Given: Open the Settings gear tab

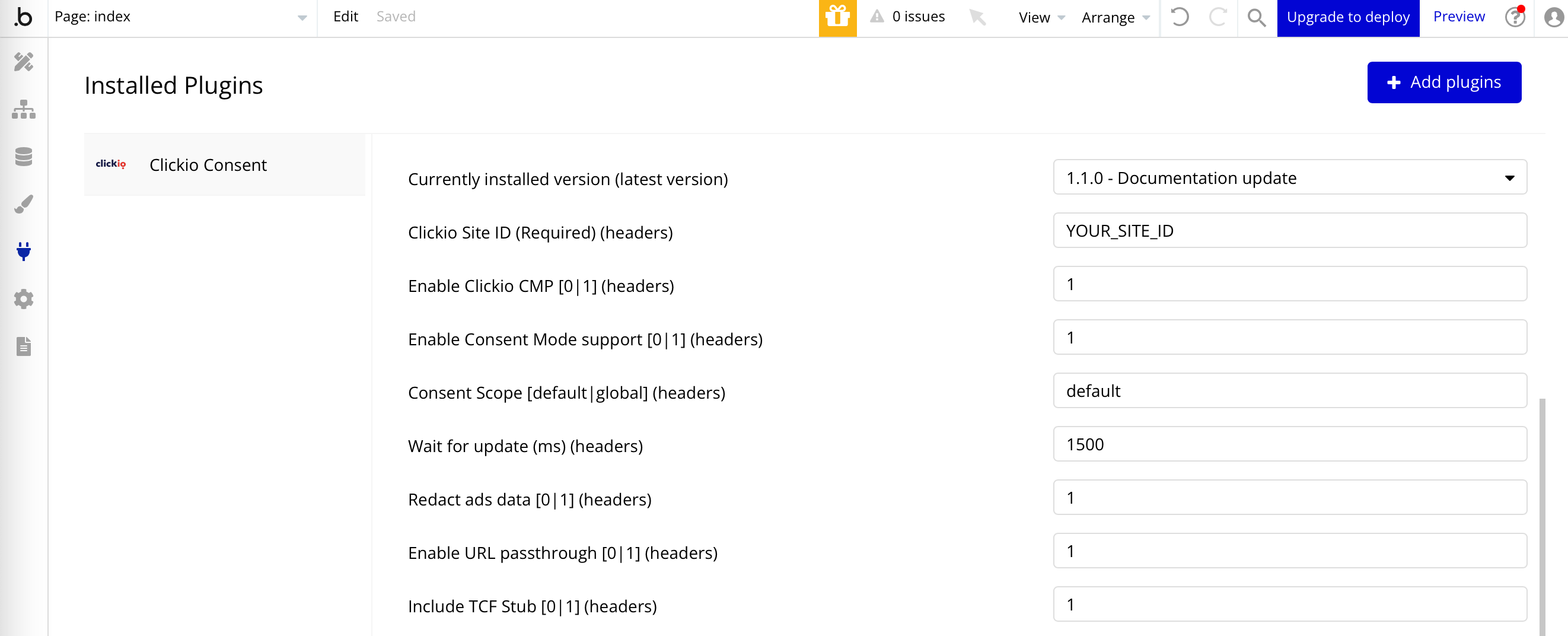Looking at the screenshot, I should (23, 299).
